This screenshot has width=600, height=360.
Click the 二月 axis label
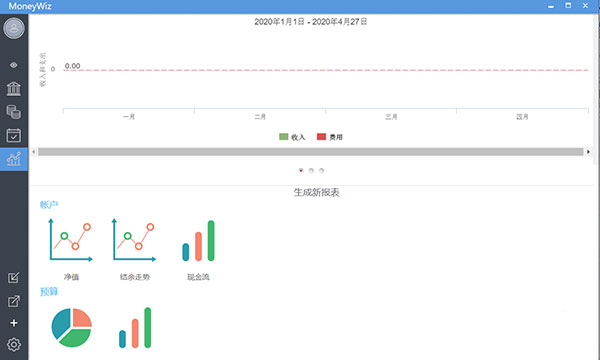click(260, 117)
